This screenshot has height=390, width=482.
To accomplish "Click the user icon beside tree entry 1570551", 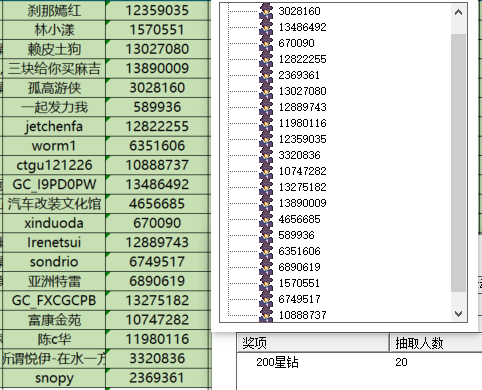I will coord(266,283).
